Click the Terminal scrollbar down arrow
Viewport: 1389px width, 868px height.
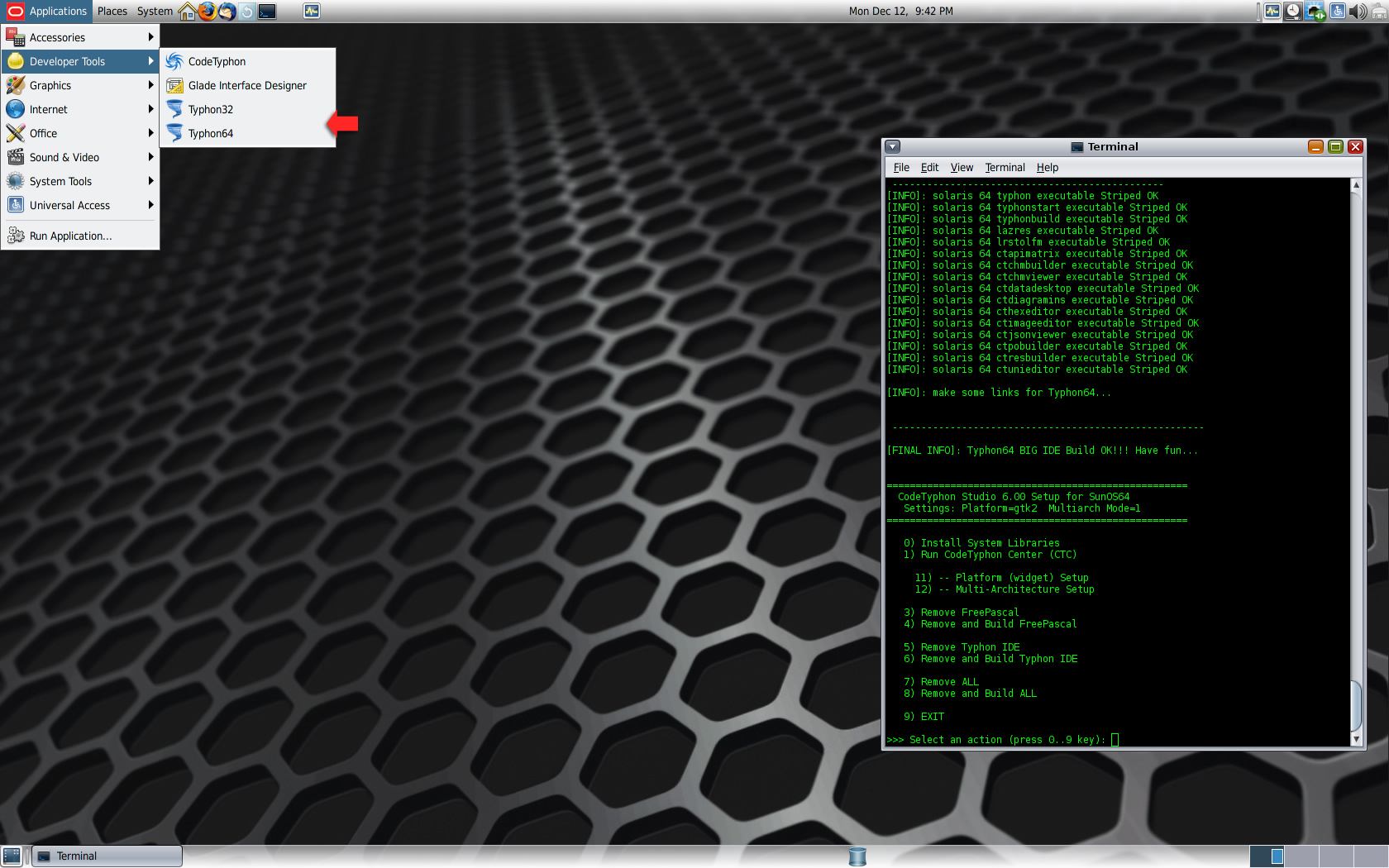(1356, 739)
